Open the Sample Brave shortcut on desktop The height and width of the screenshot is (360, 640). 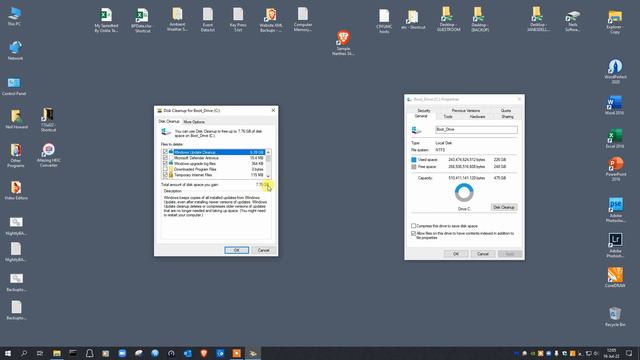pos(343,43)
